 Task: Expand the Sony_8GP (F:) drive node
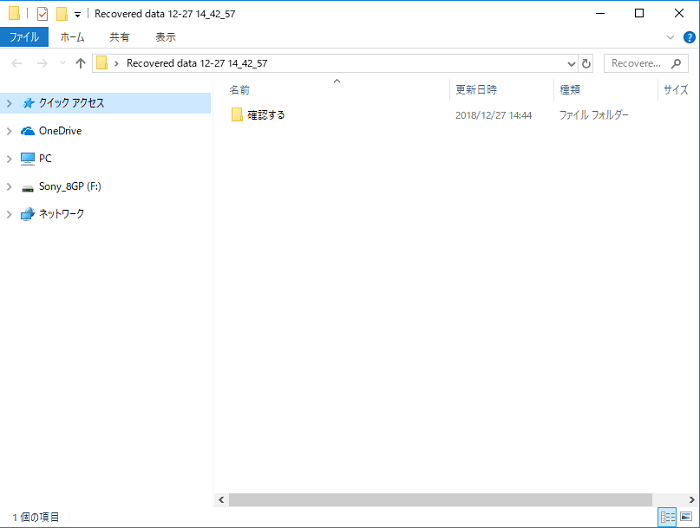pos(9,187)
